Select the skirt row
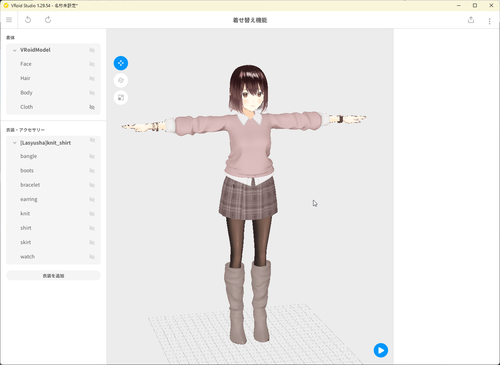Viewport: 500px width, 365px height. [x=53, y=242]
